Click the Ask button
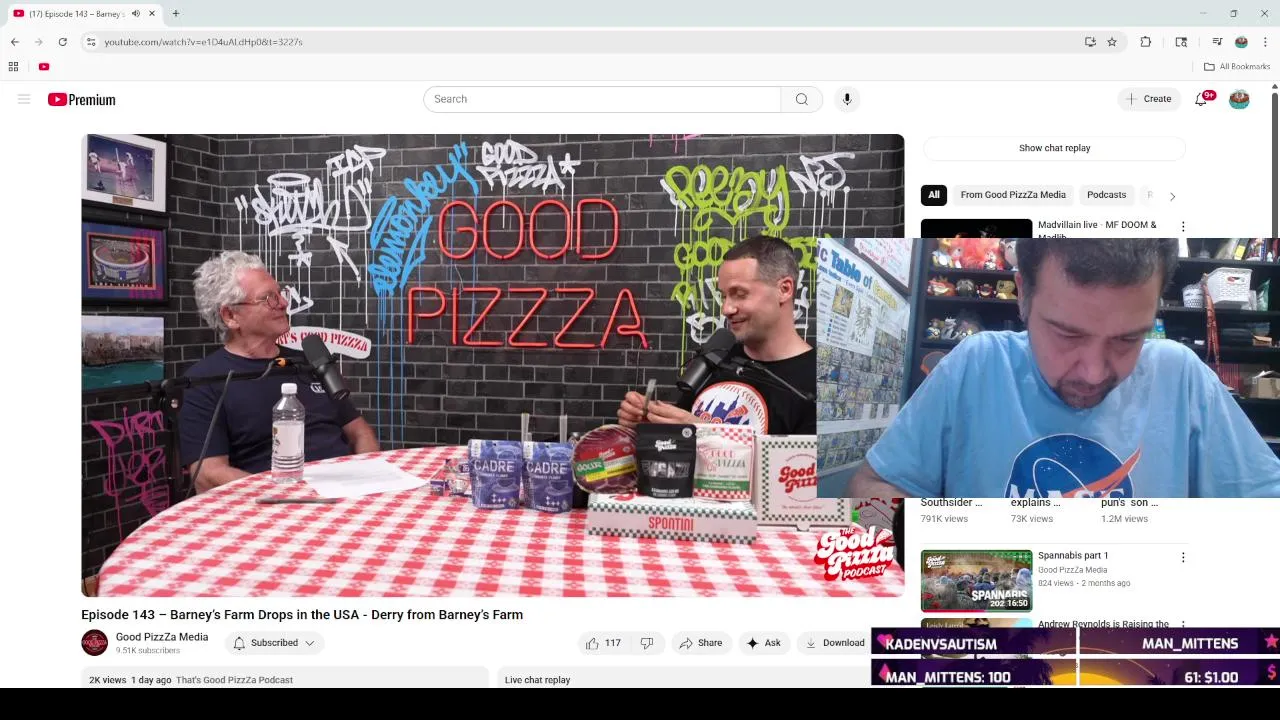Viewport: 1280px width, 720px height. (763, 643)
